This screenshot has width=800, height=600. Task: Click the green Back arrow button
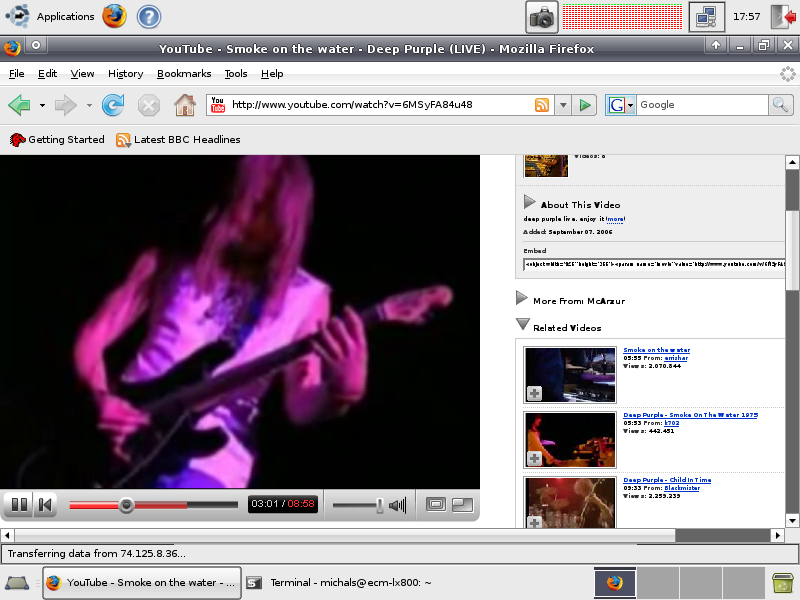(19, 105)
